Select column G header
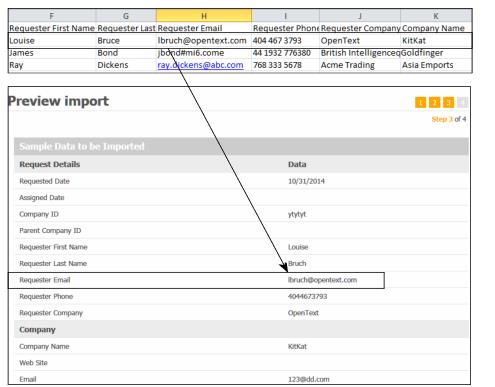The image size is (495, 387). (126, 16)
